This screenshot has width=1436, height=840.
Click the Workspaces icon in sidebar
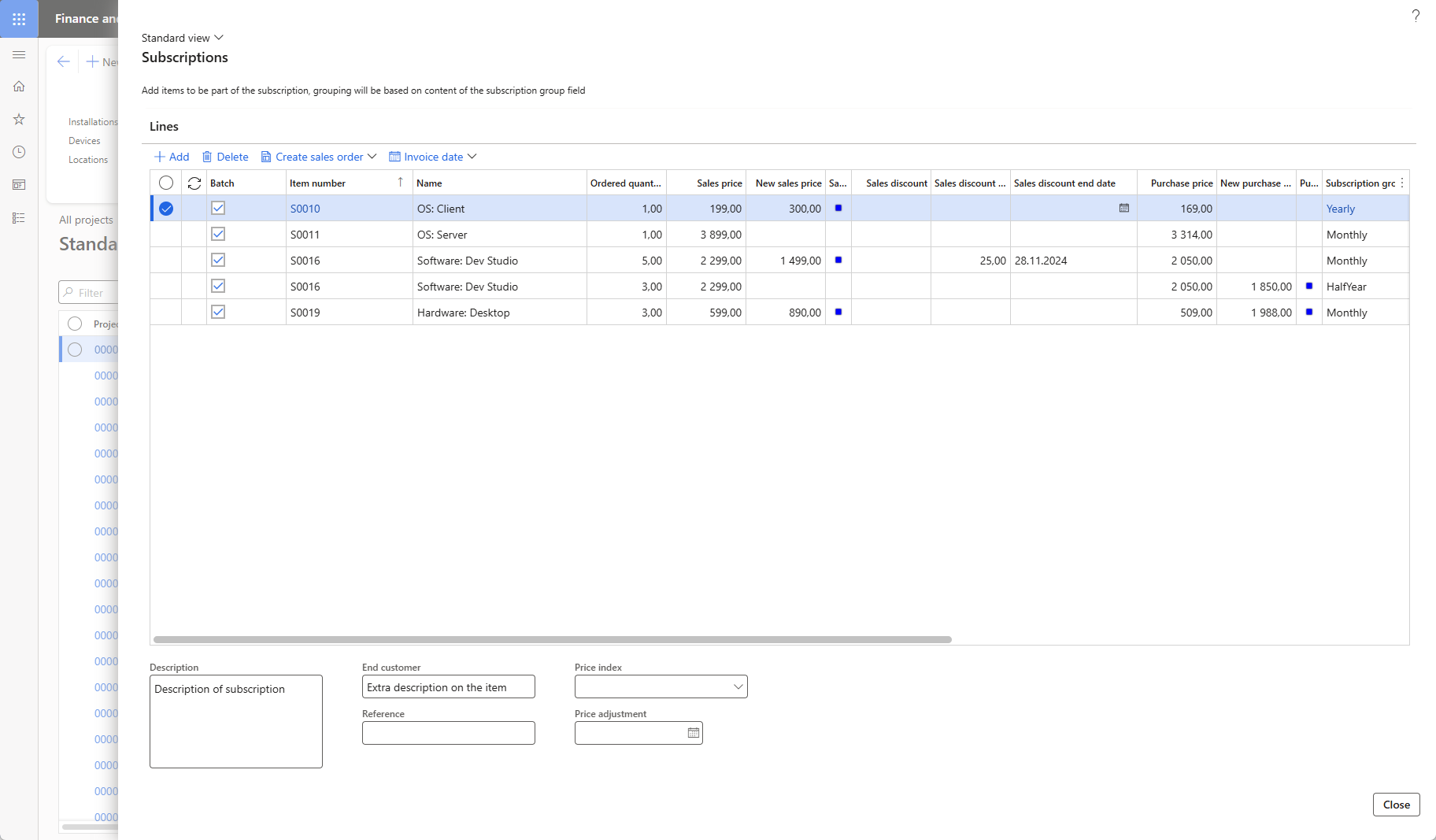pyautogui.click(x=19, y=185)
